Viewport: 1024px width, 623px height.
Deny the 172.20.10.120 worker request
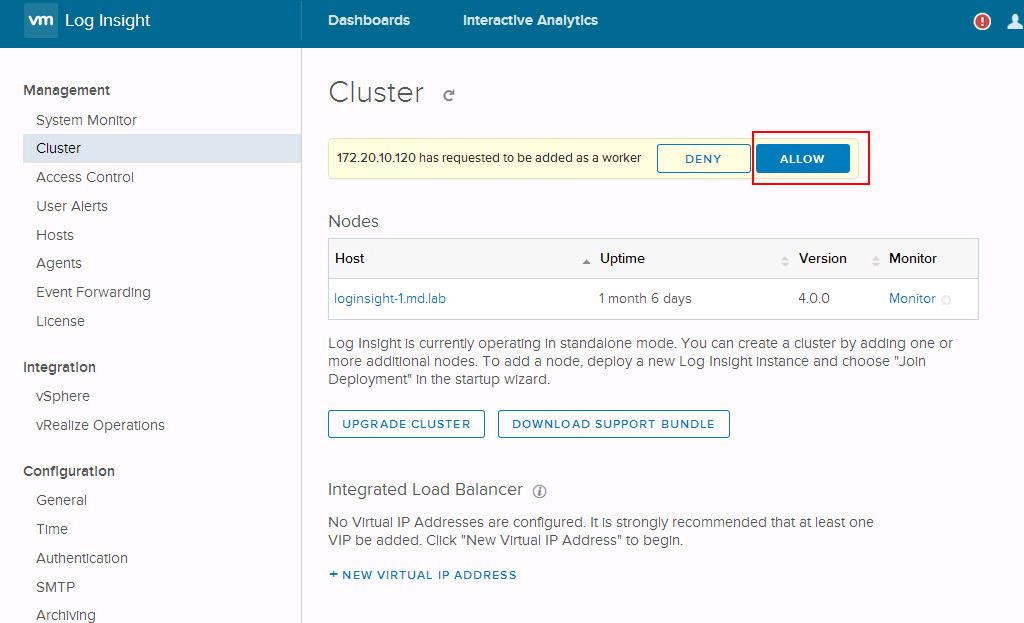(703, 159)
